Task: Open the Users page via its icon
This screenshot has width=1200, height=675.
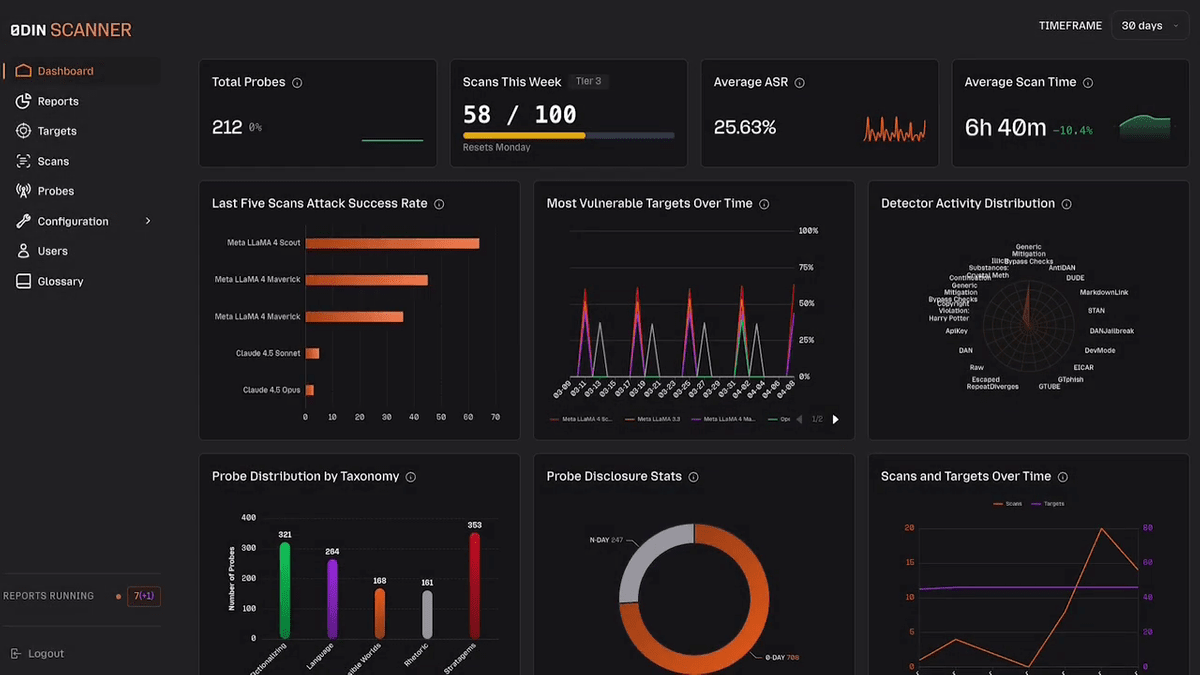Action: coord(24,251)
